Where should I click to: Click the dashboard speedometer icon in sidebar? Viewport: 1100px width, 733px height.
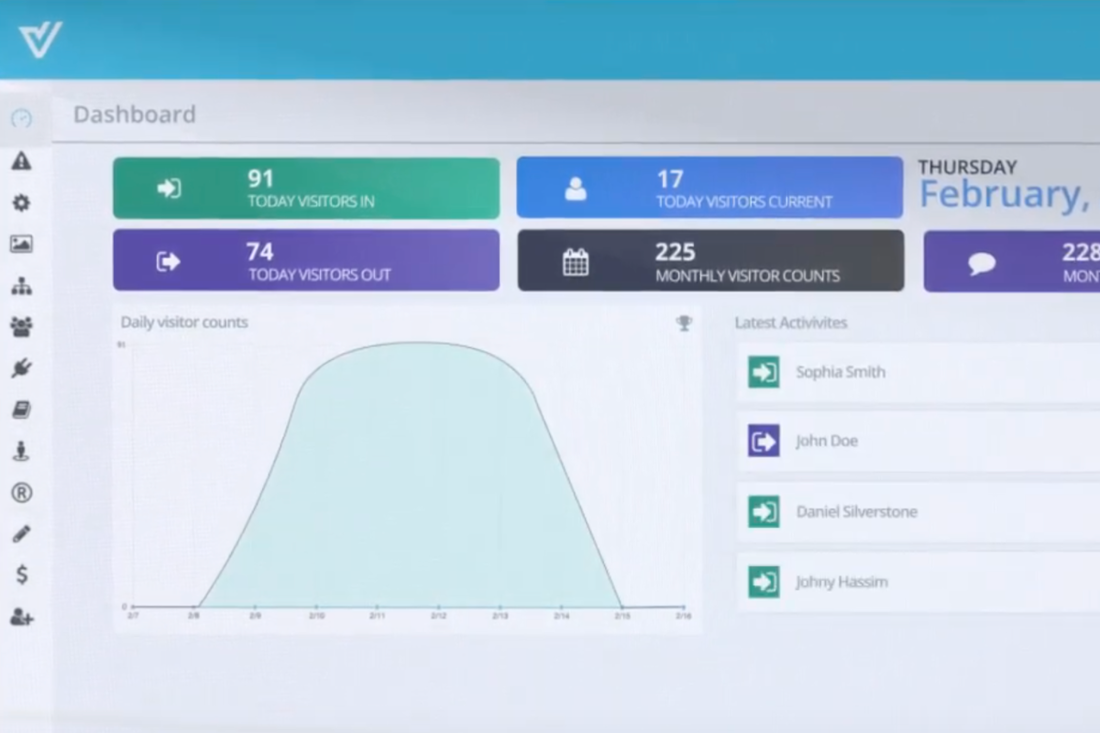[x=21, y=118]
